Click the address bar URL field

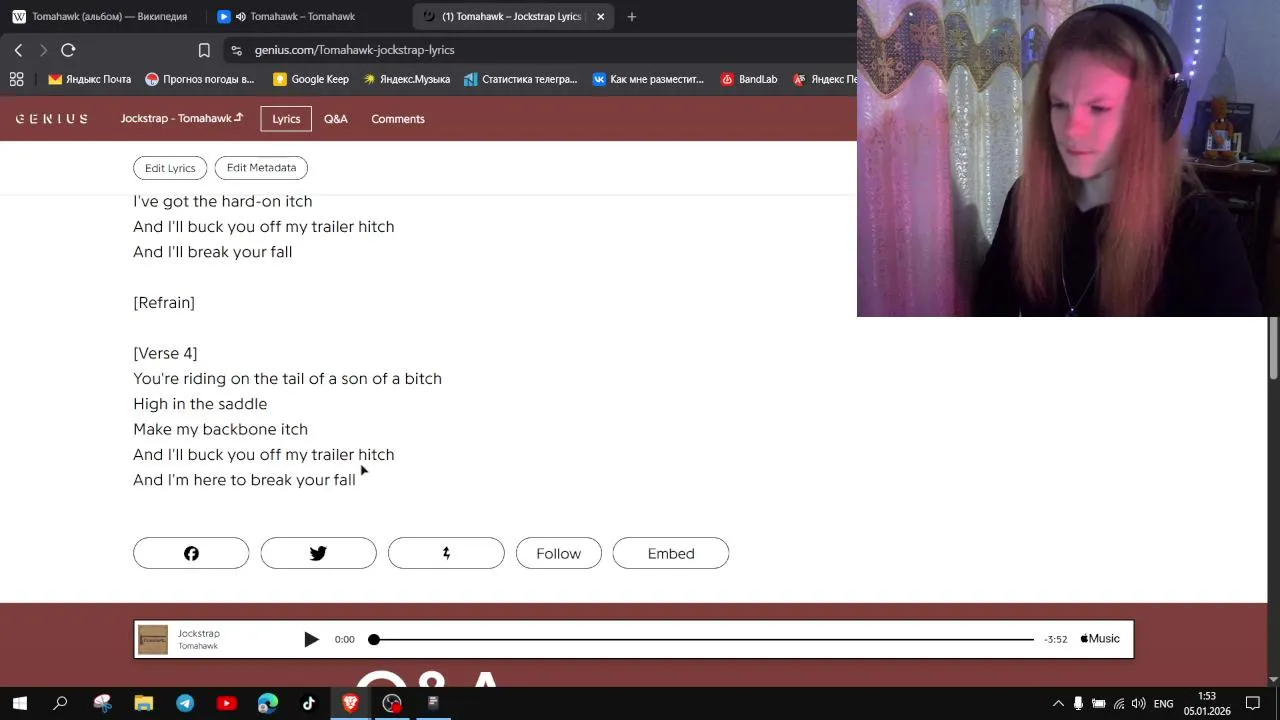(354, 50)
